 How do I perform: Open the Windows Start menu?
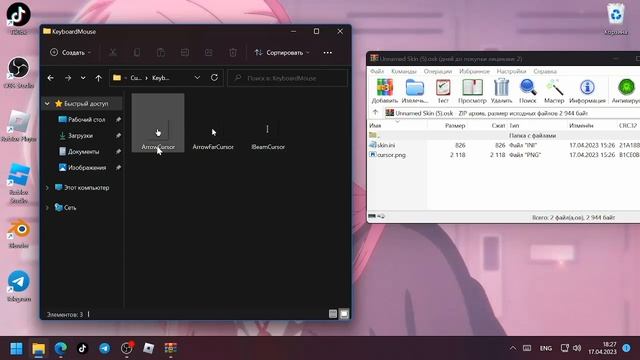coord(16,348)
